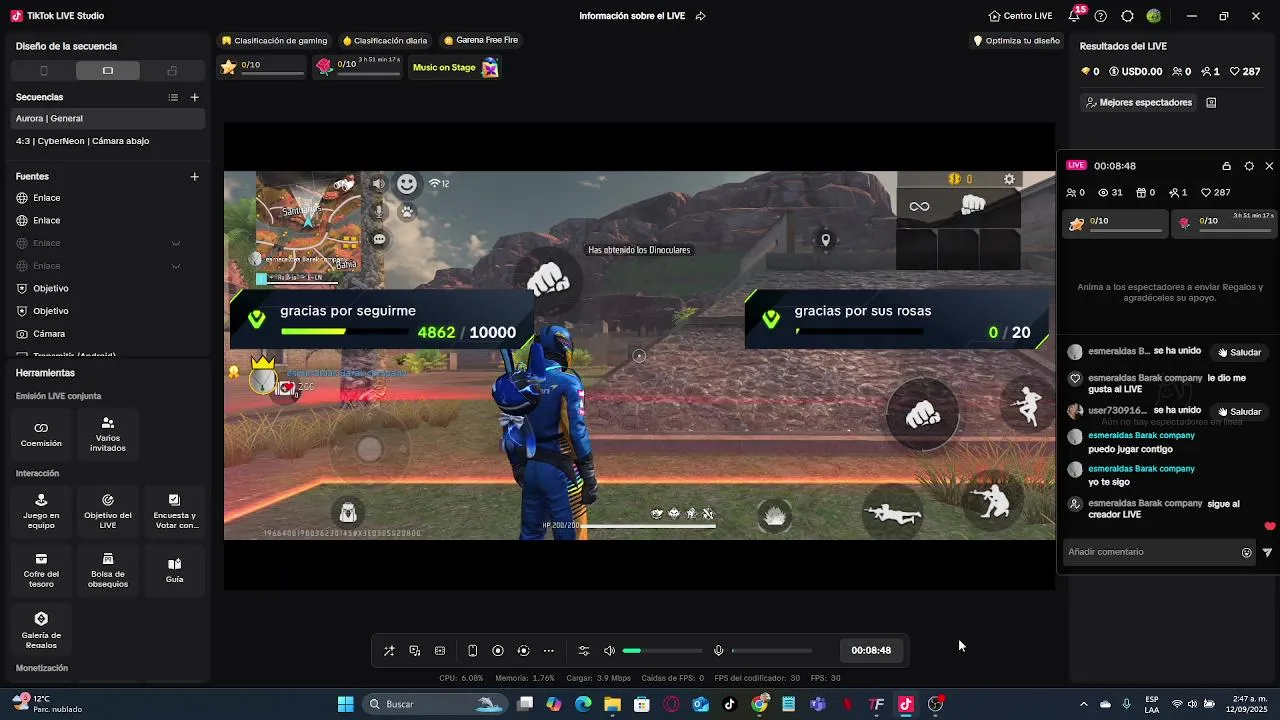
Task: Toggle mobile preview in bottom toolbar
Action: 473,651
